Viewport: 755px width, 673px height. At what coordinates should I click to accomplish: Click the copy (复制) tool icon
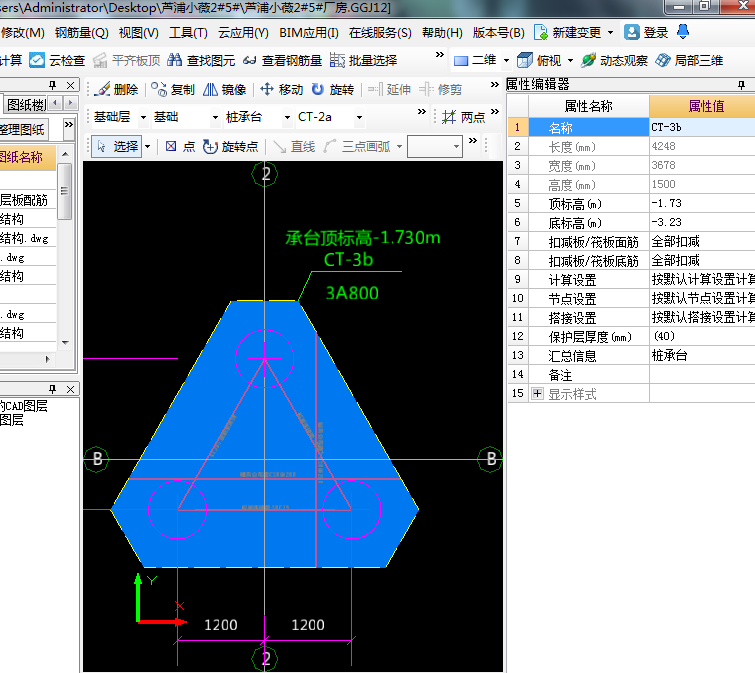click(158, 89)
